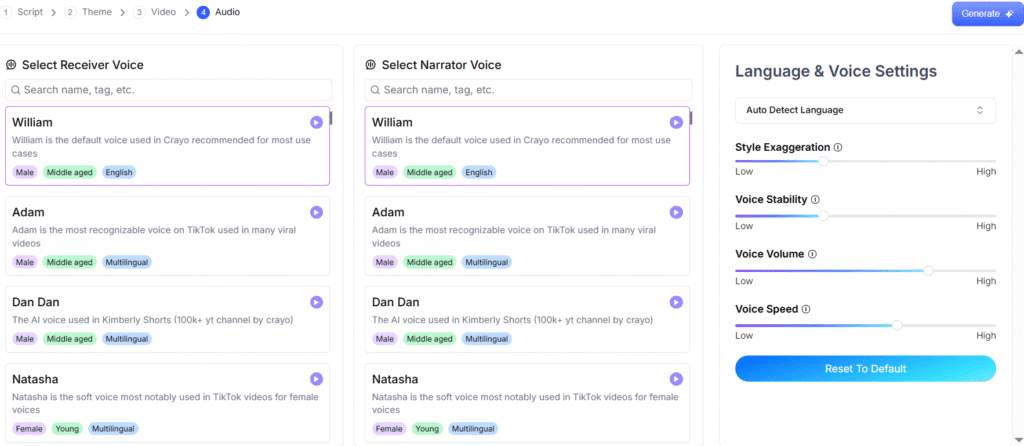Adjust the Voice Volume slider handle
This screenshot has width=1024, height=446.
pyautogui.click(x=928, y=270)
